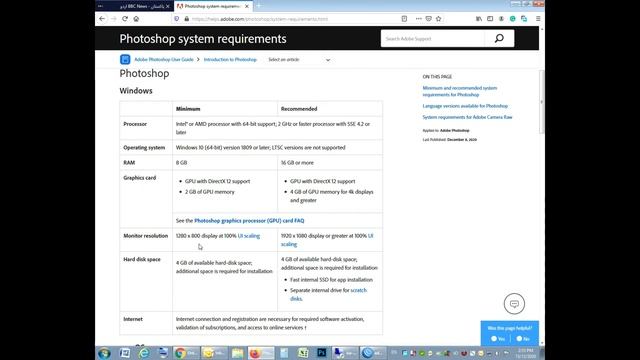Image resolution: width=640 pixels, height=360 pixels.
Task: Click the blue Photoshop User Guide icon
Action: pos(125,60)
